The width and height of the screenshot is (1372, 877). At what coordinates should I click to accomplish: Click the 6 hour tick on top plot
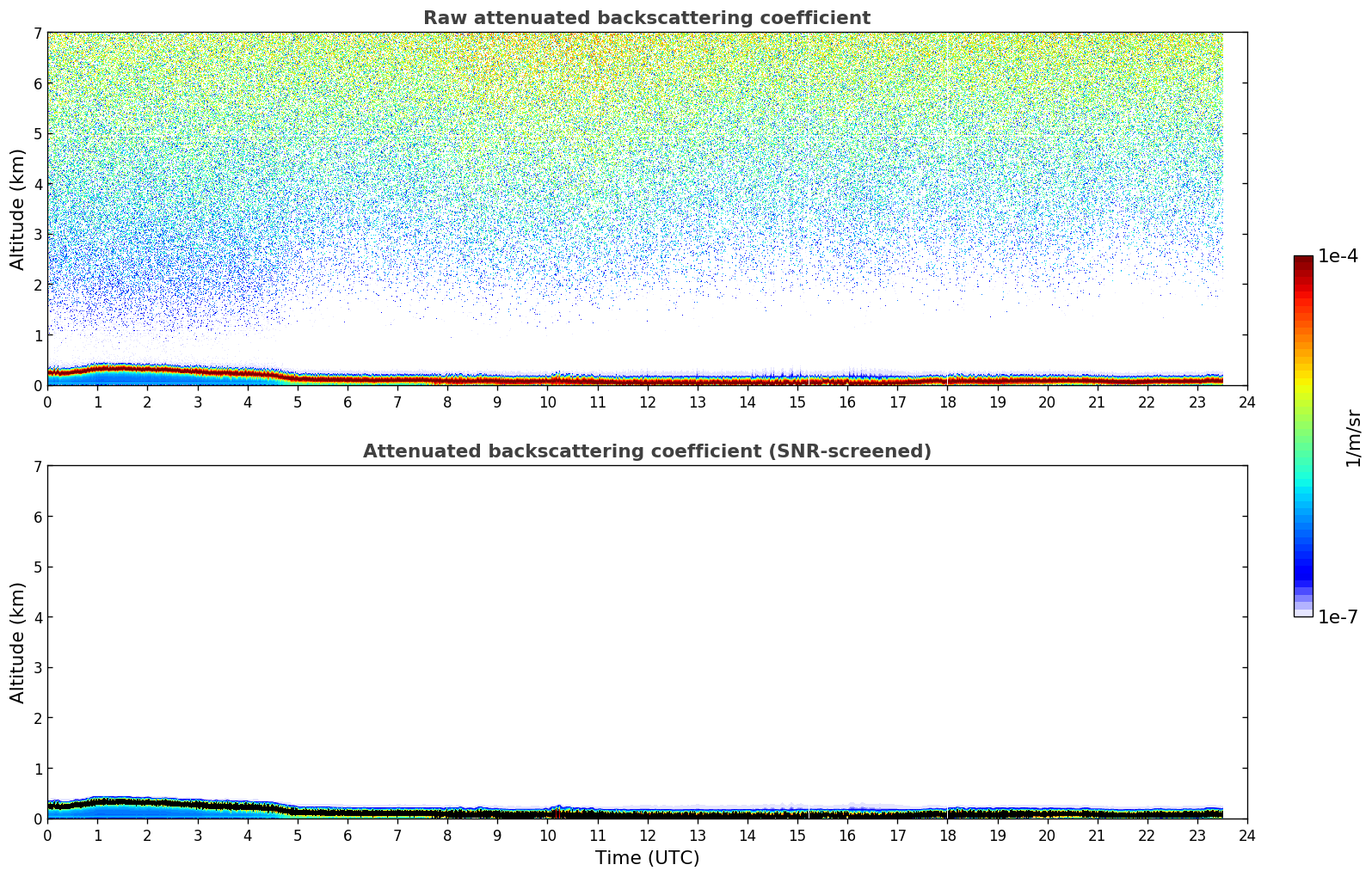coord(348,402)
